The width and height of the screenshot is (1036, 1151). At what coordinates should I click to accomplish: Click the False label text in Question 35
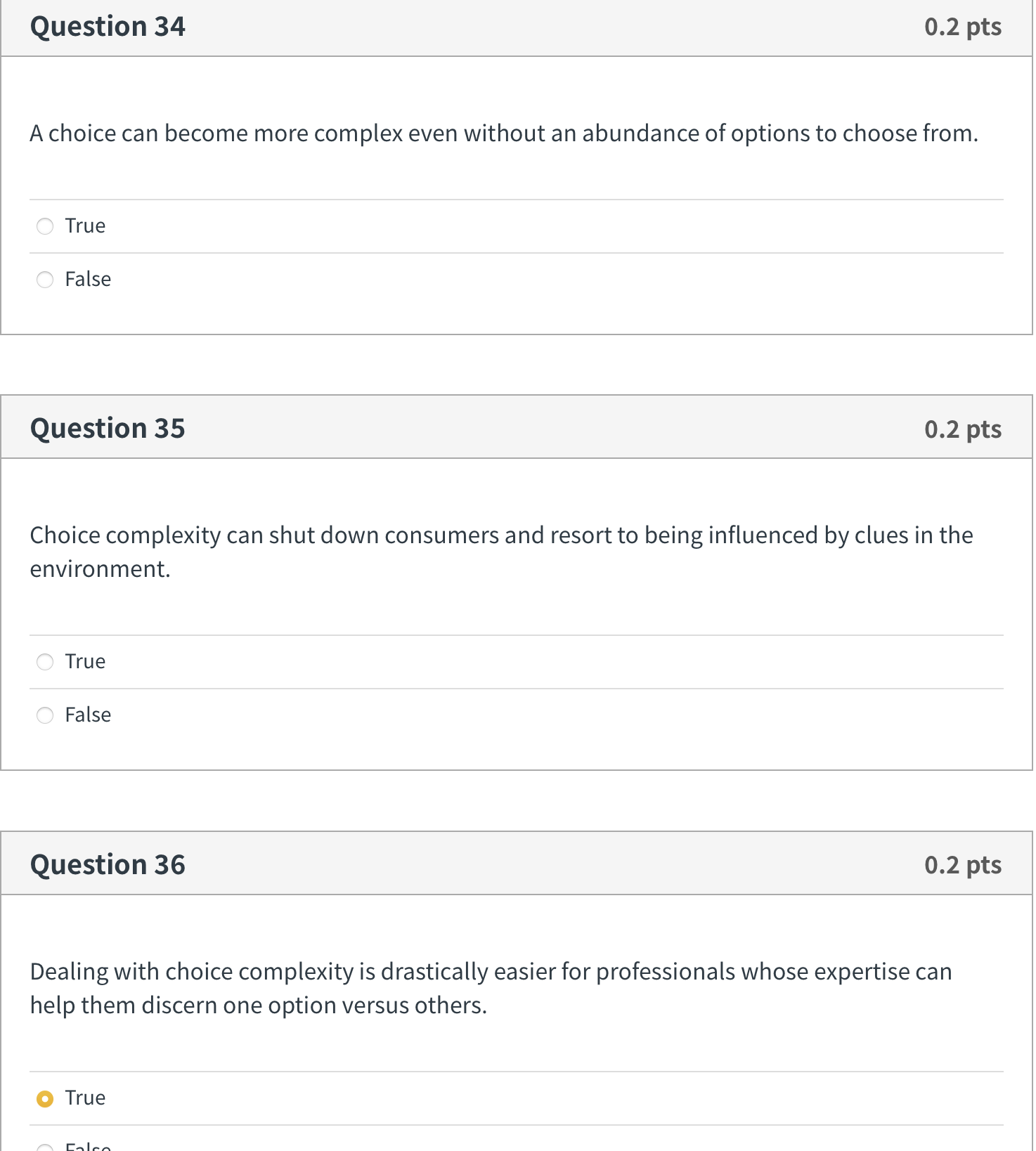point(87,715)
